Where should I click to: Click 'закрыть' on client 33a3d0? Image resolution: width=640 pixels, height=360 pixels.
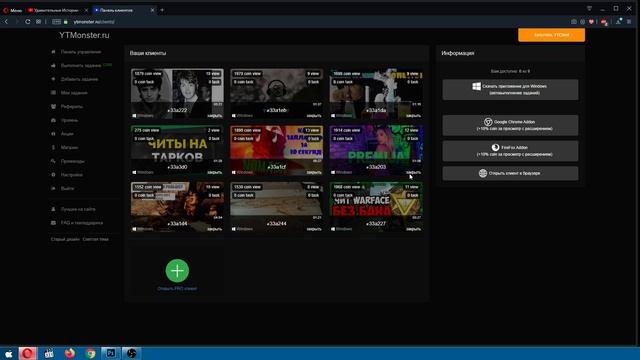[215, 173]
